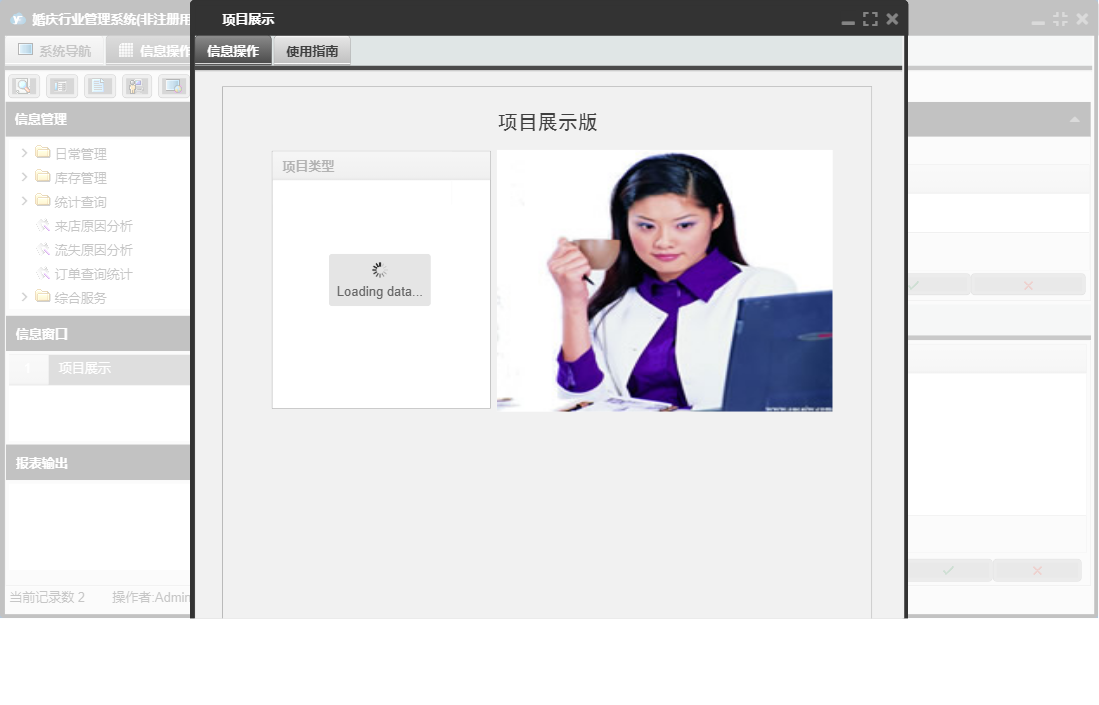Switch to the 使用指南 tab
Image resolution: width=1099 pixels, height=705 pixels.
coord(311,50)
